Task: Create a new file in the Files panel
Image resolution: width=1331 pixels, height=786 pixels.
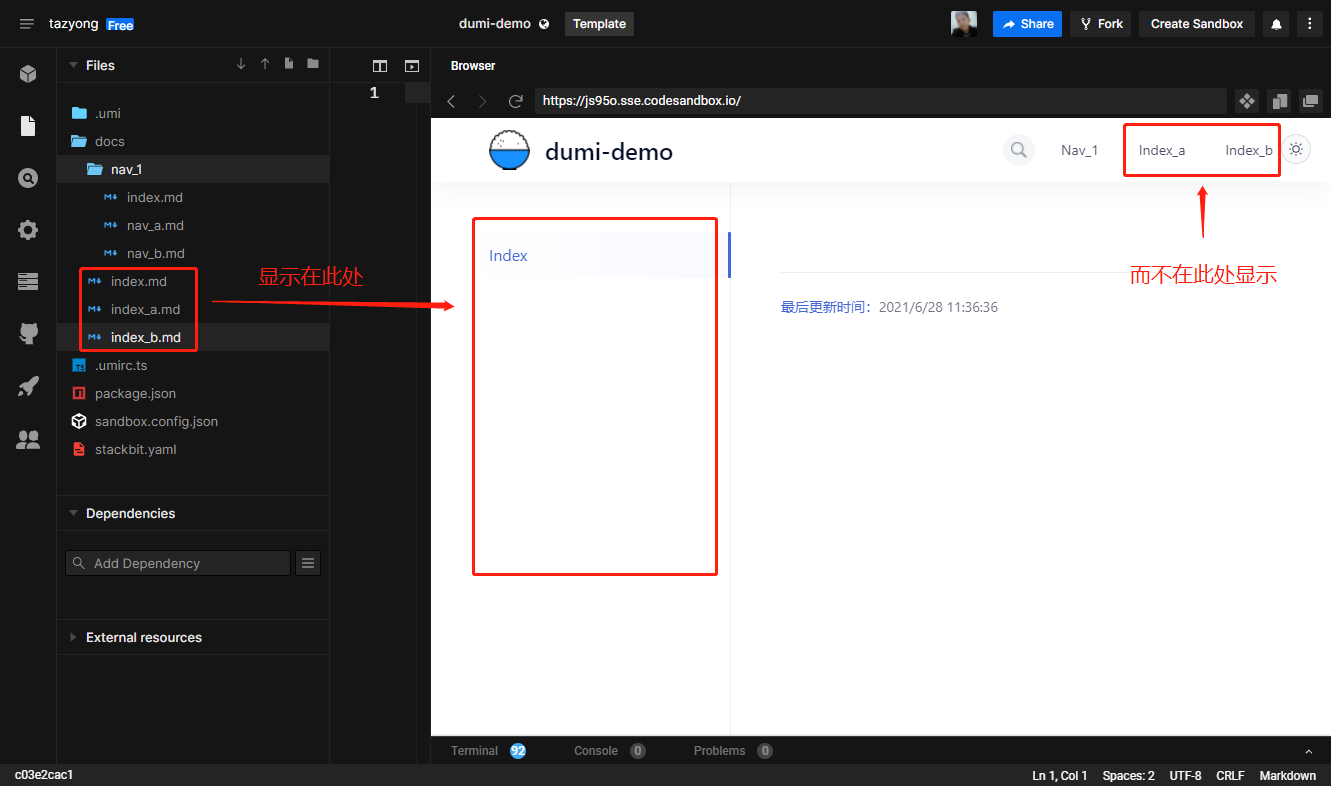Action: [287, 63]
